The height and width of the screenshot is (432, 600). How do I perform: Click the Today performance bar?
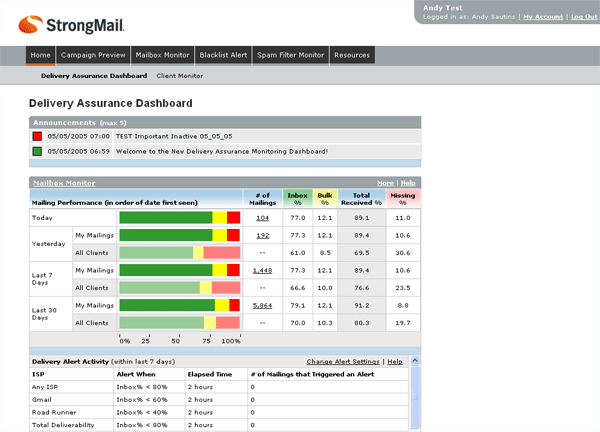pos(180,218)
